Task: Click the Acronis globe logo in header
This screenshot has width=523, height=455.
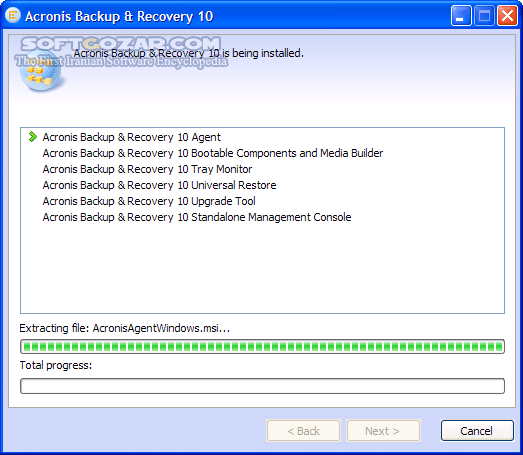Action: coord(40,72)
